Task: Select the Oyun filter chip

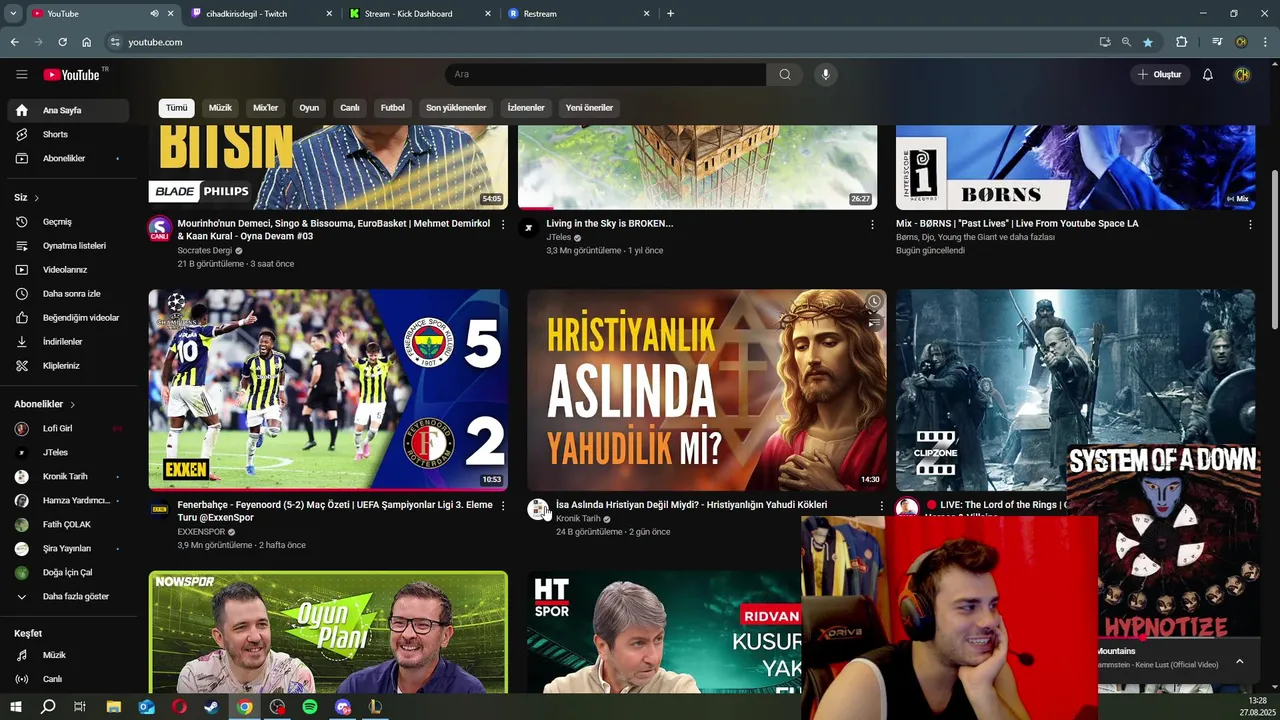Action: click(x=309, y=108)
